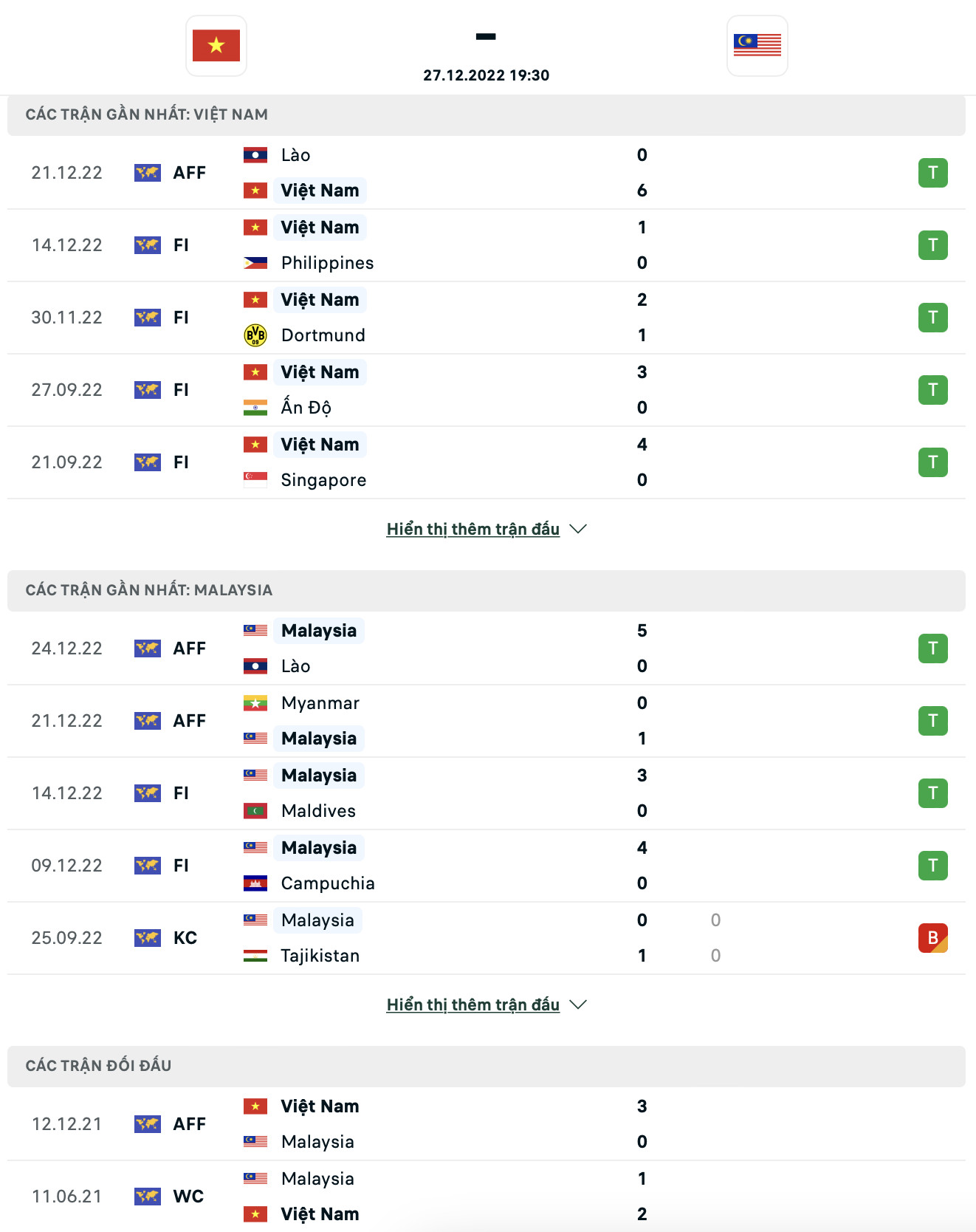976x1232 pixels.
Task: Click 'Hiển thị thêm trận đấu' under Việt Nam
Action: coord(472,529)
